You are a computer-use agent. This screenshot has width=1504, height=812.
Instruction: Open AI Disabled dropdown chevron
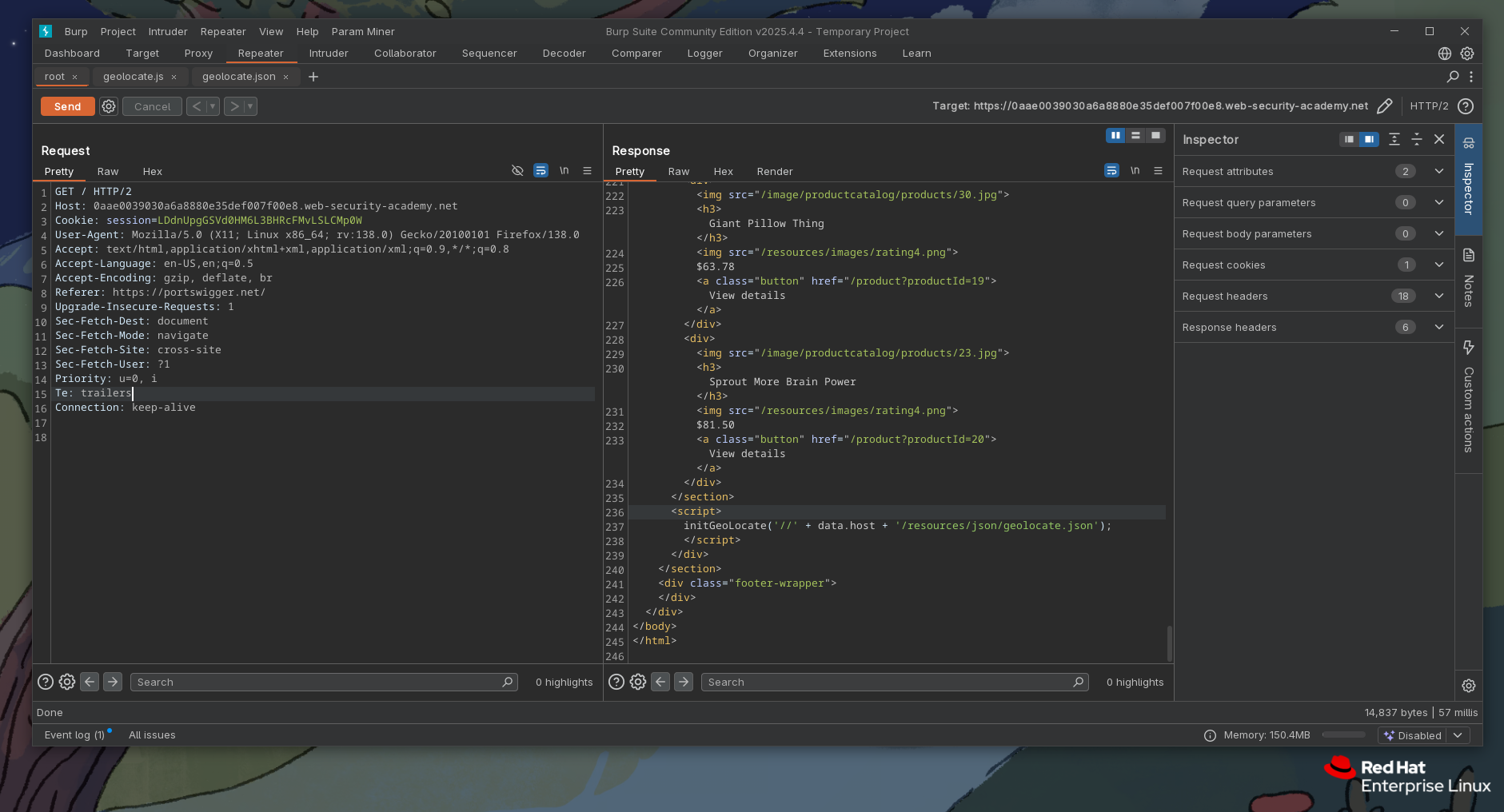pyautogui.click(x=1458, y=735)
